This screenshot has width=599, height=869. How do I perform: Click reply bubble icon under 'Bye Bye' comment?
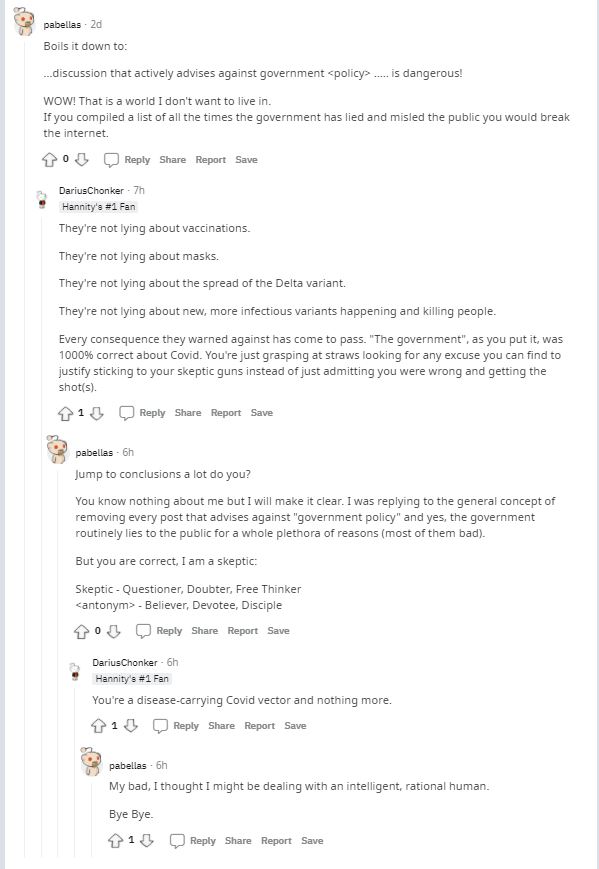[x=177, y=841]
